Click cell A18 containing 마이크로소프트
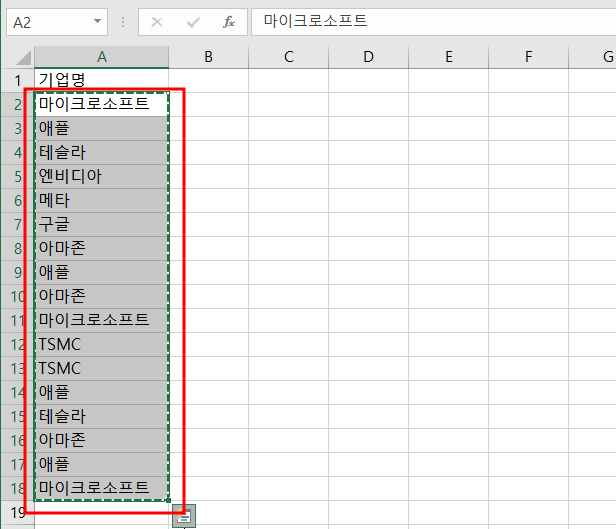Screen dimensions: 616x529 (102, 488)
